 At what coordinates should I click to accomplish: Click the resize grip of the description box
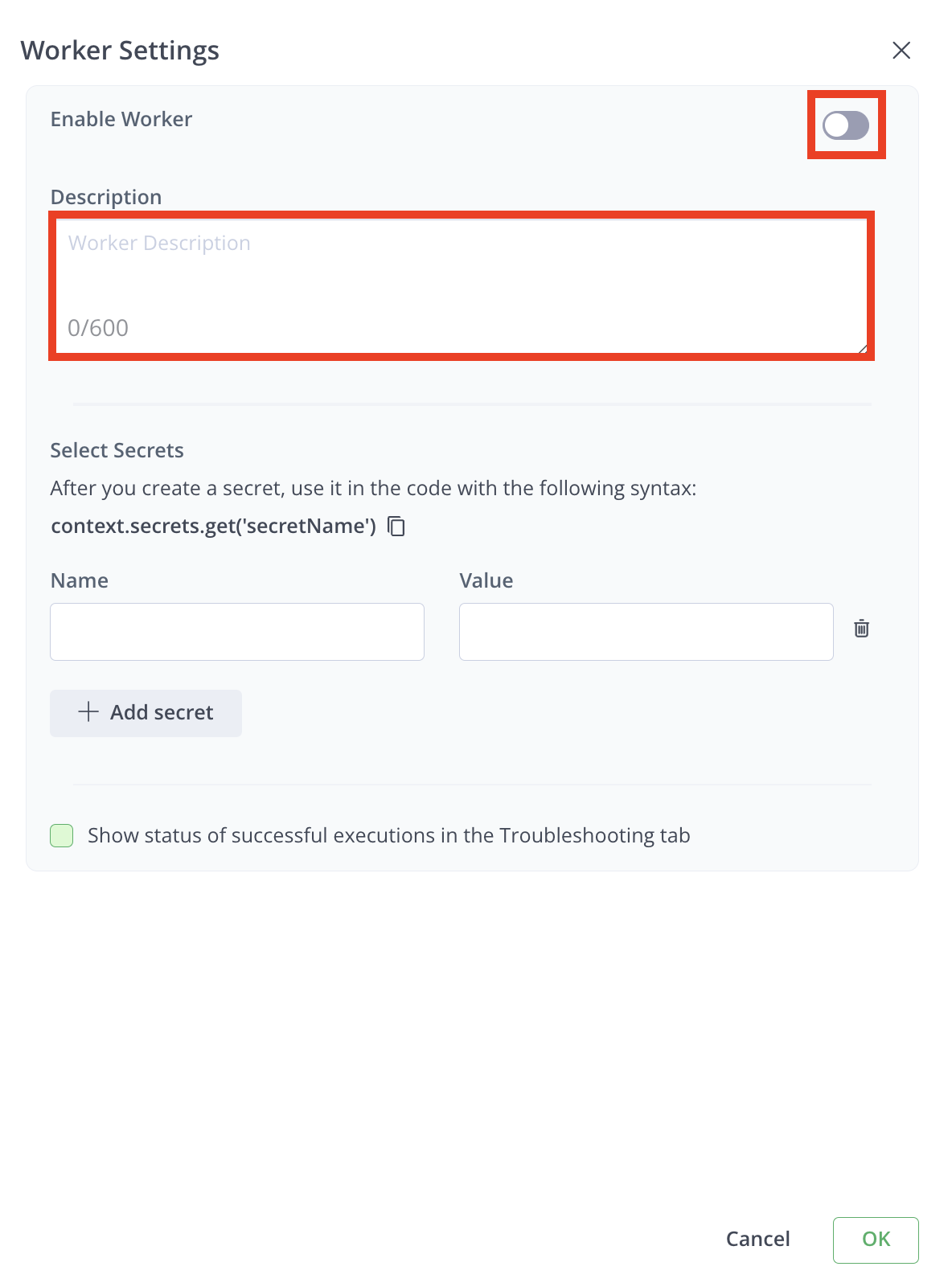tap(863, 347)
